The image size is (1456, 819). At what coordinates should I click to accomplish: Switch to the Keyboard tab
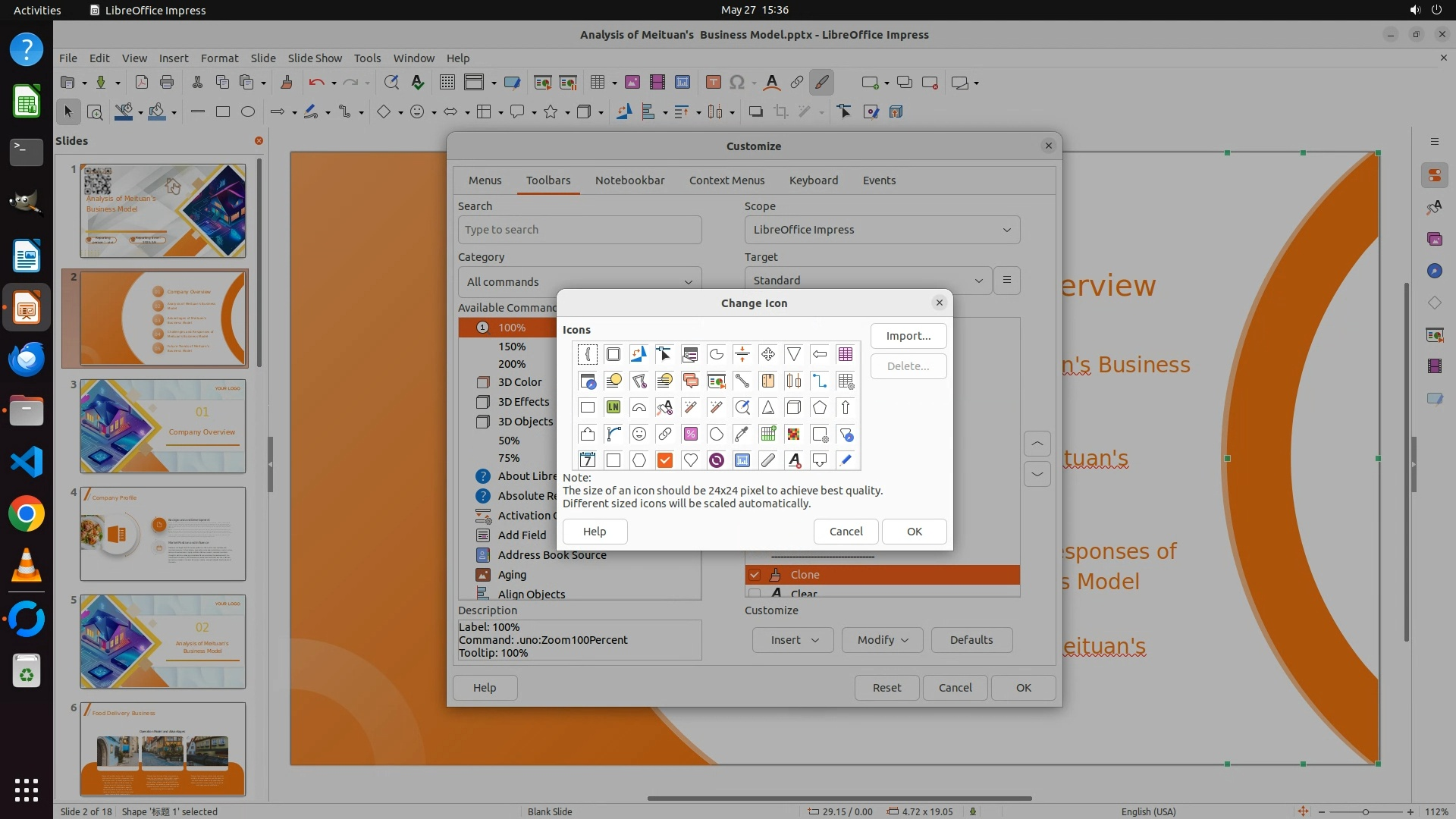coord(813,180)
